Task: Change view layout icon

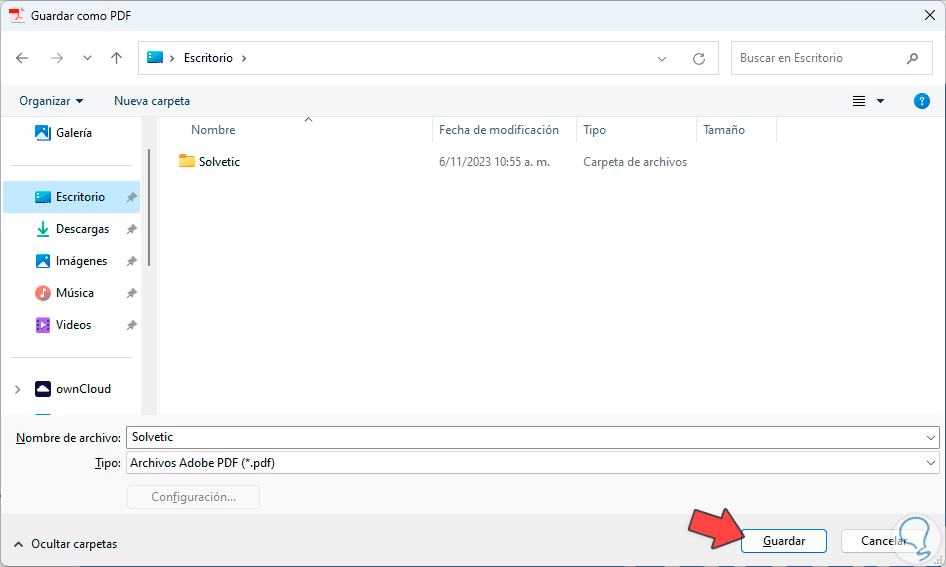Action: 859,101
